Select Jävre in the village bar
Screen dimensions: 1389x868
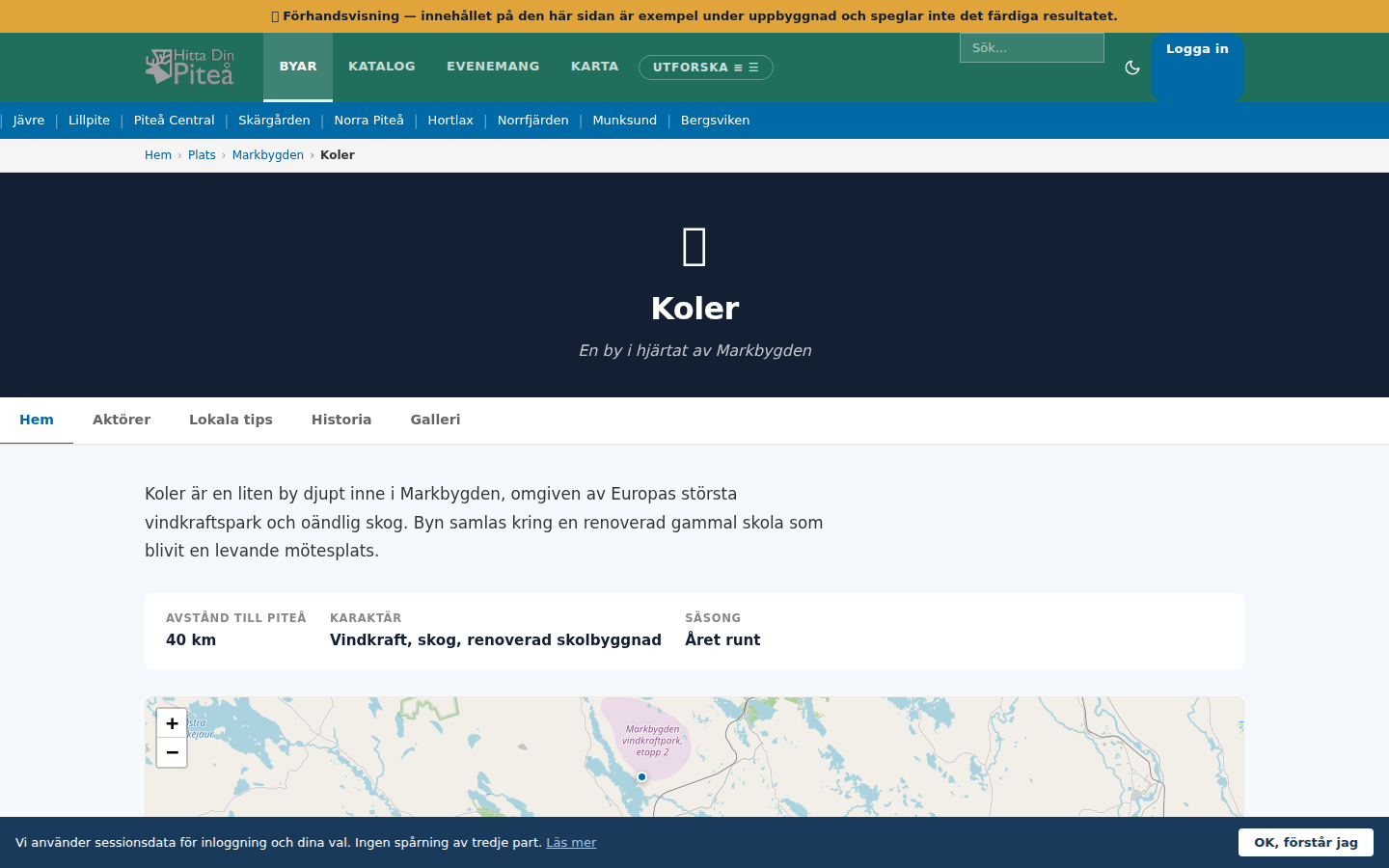(x=29, y=121)
